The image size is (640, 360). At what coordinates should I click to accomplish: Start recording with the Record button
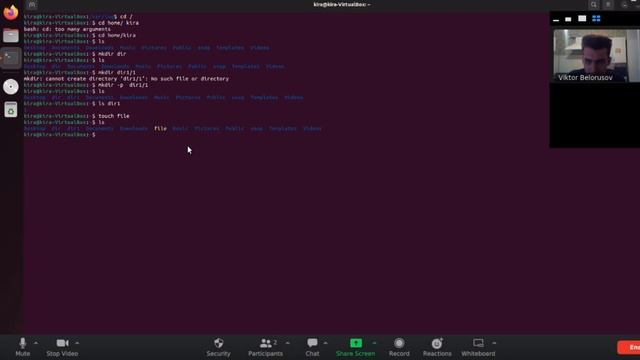point(399,347)
